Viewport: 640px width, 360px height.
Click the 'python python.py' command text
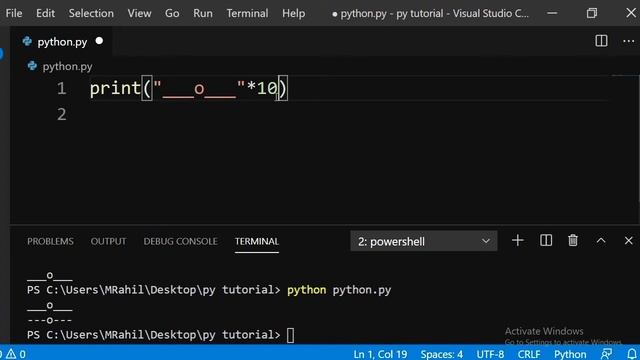pyautogui.click(x=339, y=290)
